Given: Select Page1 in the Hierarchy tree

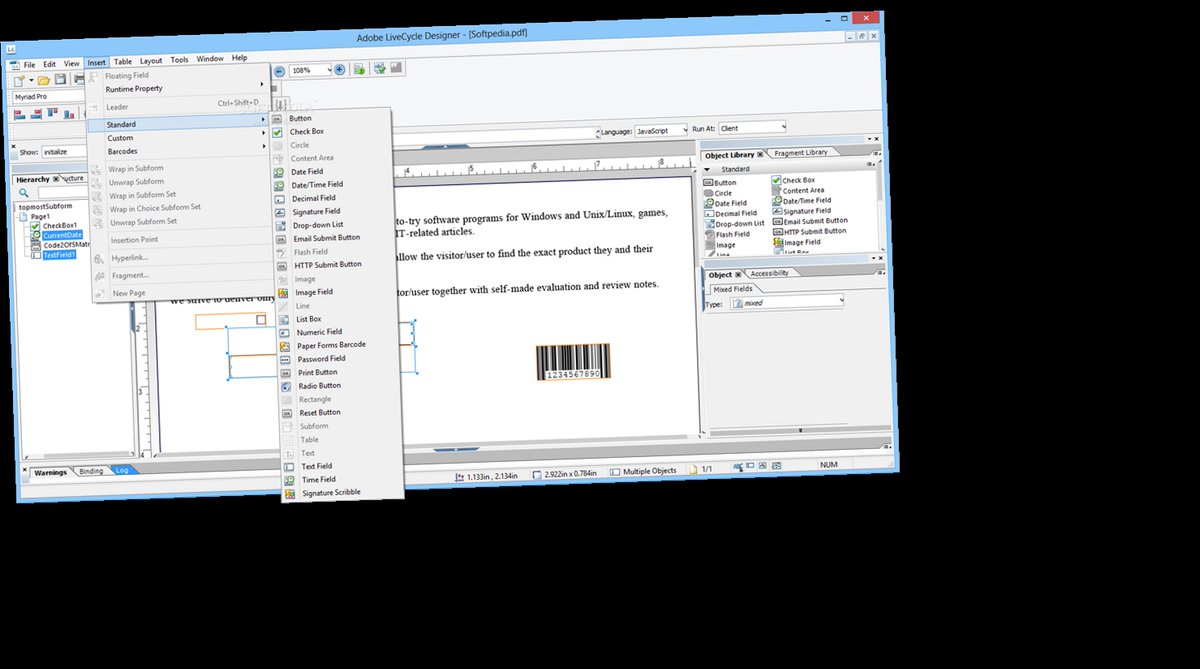Looking at the screenshot, I should point(40,216).
